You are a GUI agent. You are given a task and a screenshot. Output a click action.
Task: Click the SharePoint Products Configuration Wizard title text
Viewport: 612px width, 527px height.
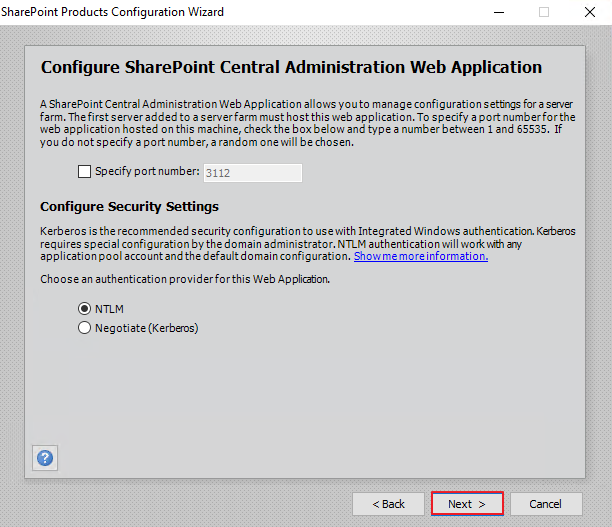click(112, 12)
